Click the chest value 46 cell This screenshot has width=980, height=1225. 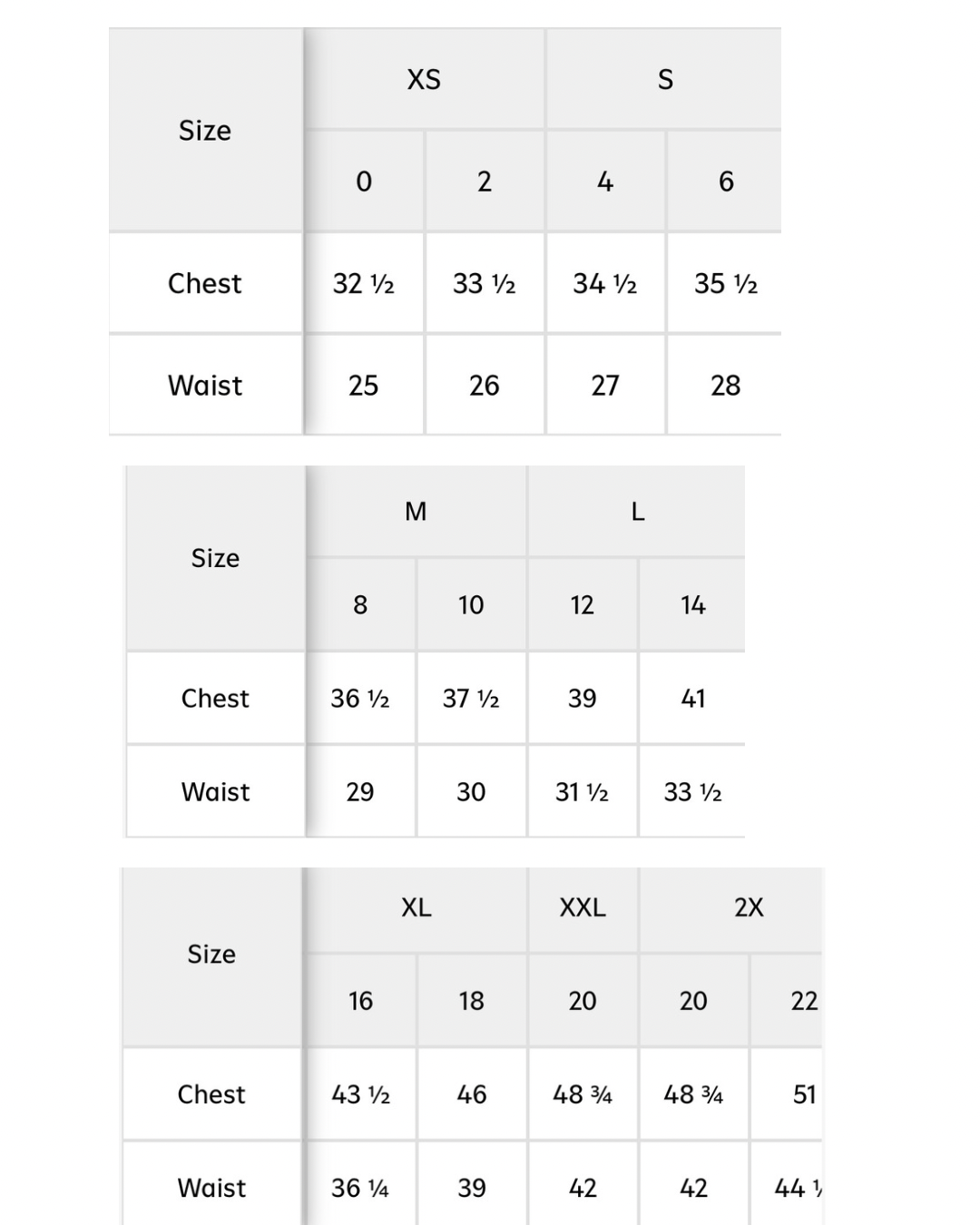point(472,1094)
